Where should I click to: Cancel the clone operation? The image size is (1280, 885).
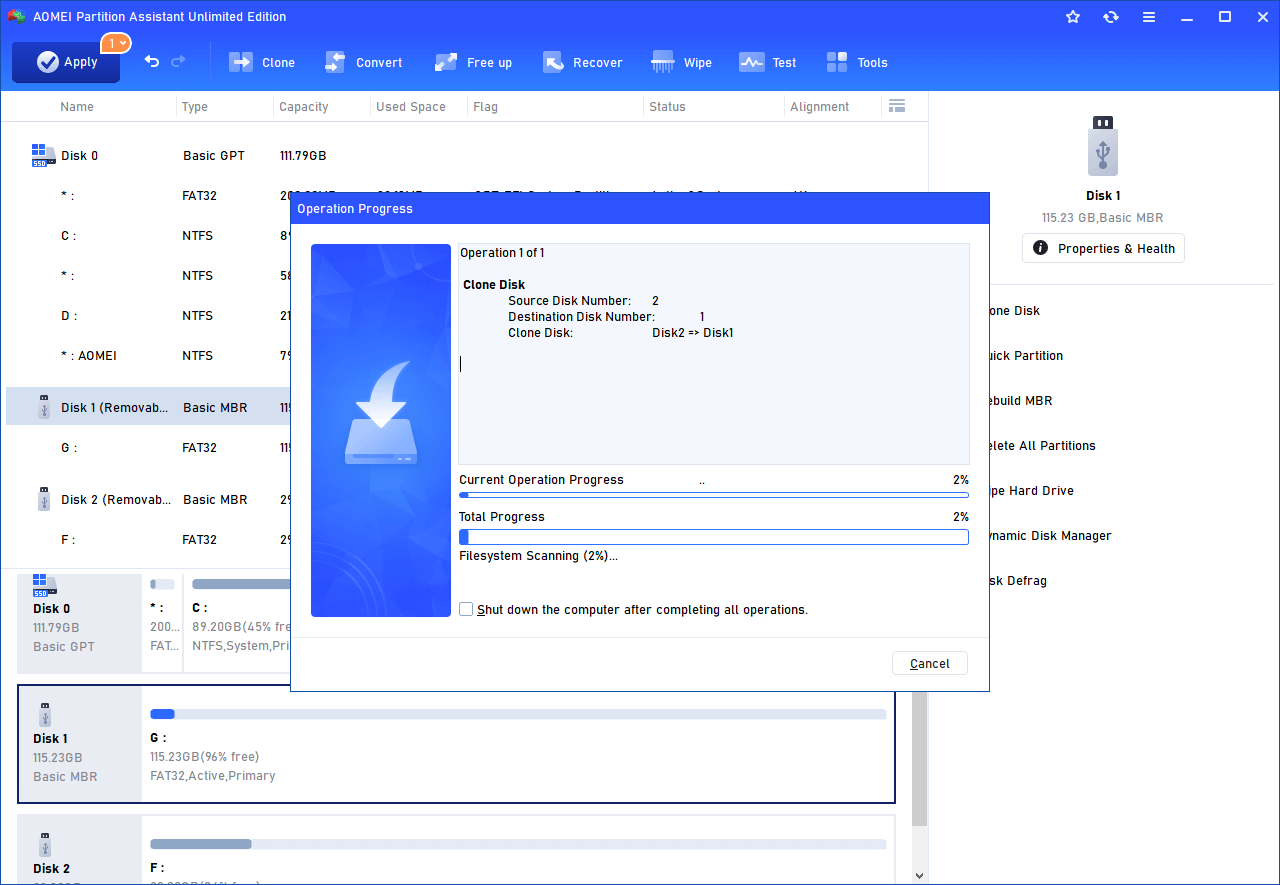point(929,663)
